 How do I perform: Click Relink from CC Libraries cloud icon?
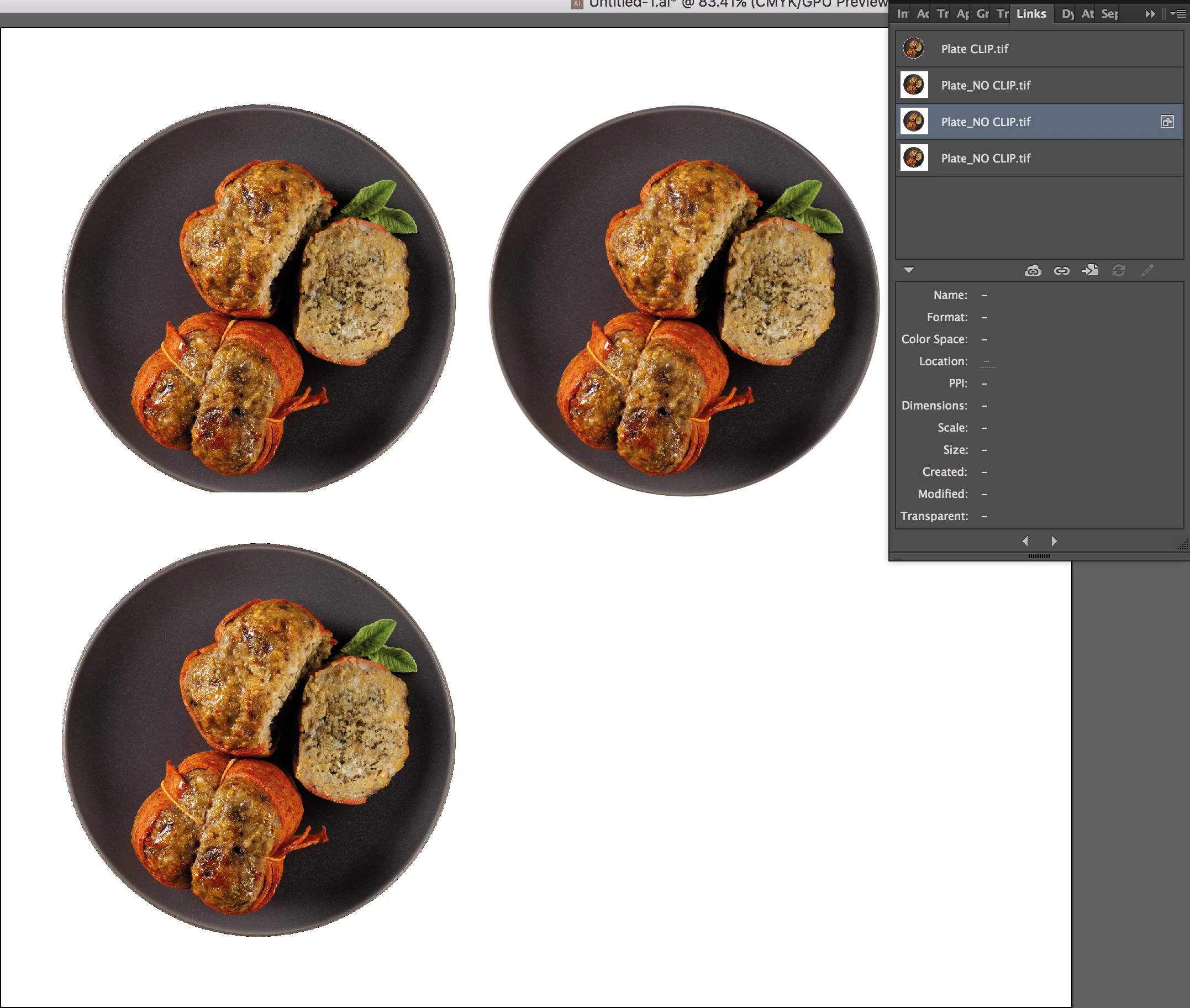(1033, 270)
